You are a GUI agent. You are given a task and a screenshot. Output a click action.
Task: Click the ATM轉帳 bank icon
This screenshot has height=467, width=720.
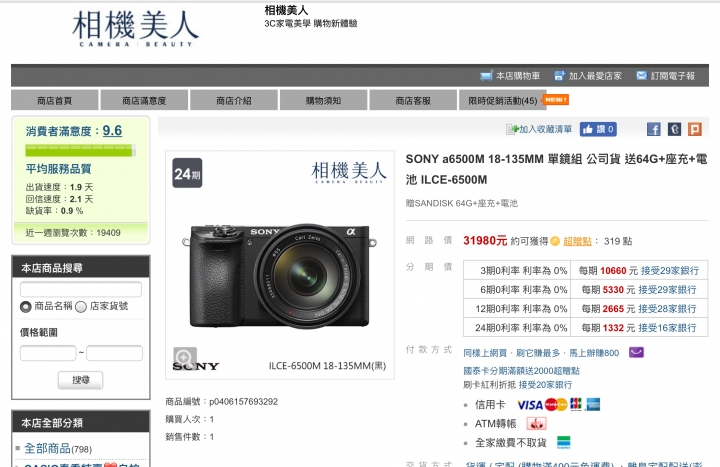(x=536, y=424)
